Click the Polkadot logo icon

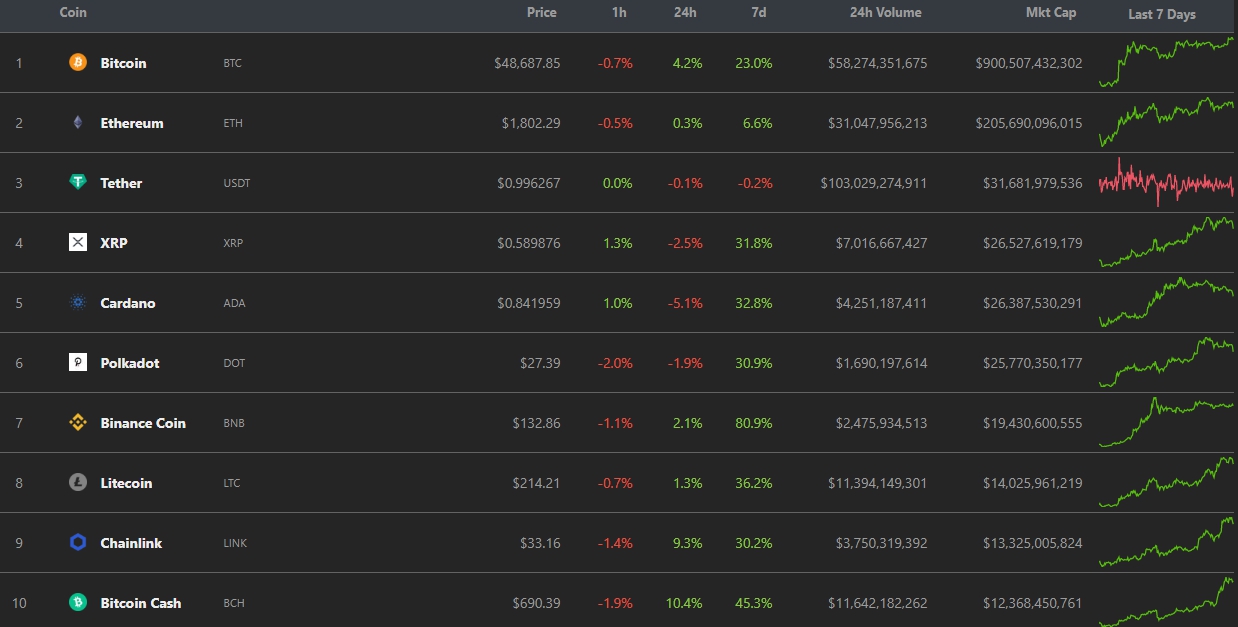pyautogui.click(x=78, y=363)
